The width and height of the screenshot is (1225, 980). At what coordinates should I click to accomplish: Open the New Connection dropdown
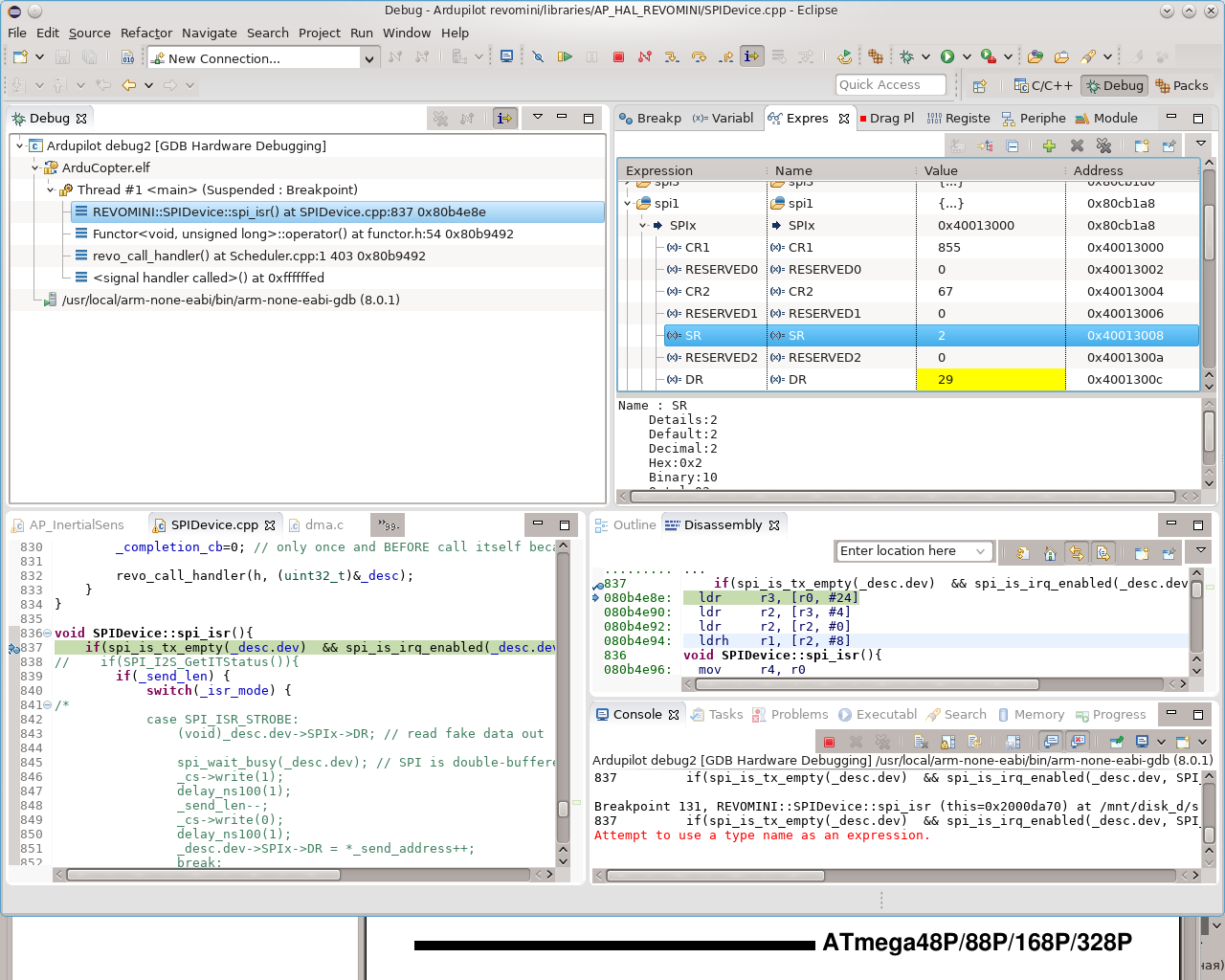[x=368, y=58]
